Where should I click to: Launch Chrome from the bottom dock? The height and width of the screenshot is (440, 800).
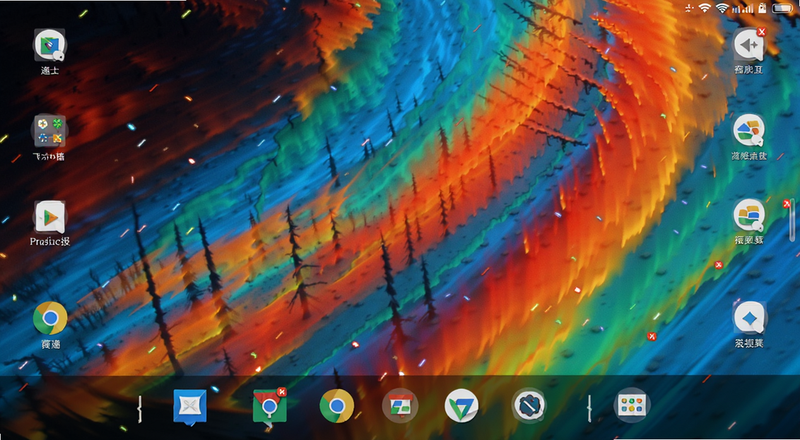pyautogui.click(x=337, y=406)
